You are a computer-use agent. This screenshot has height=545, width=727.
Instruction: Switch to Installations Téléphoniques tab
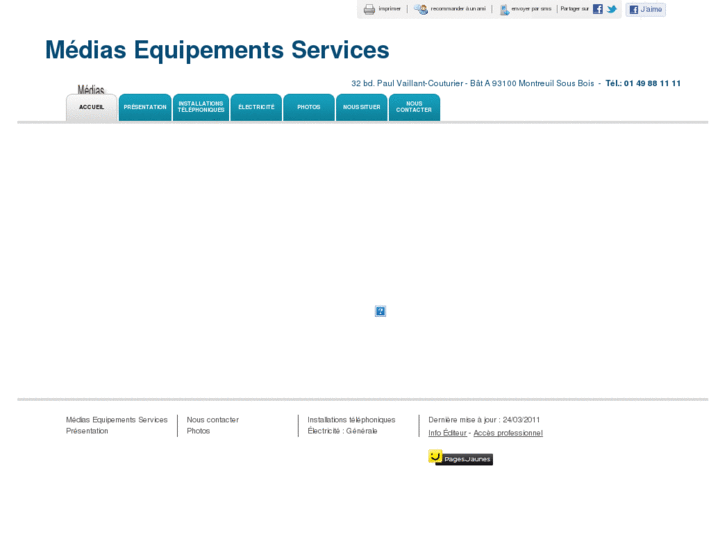[x=201, y=108]
